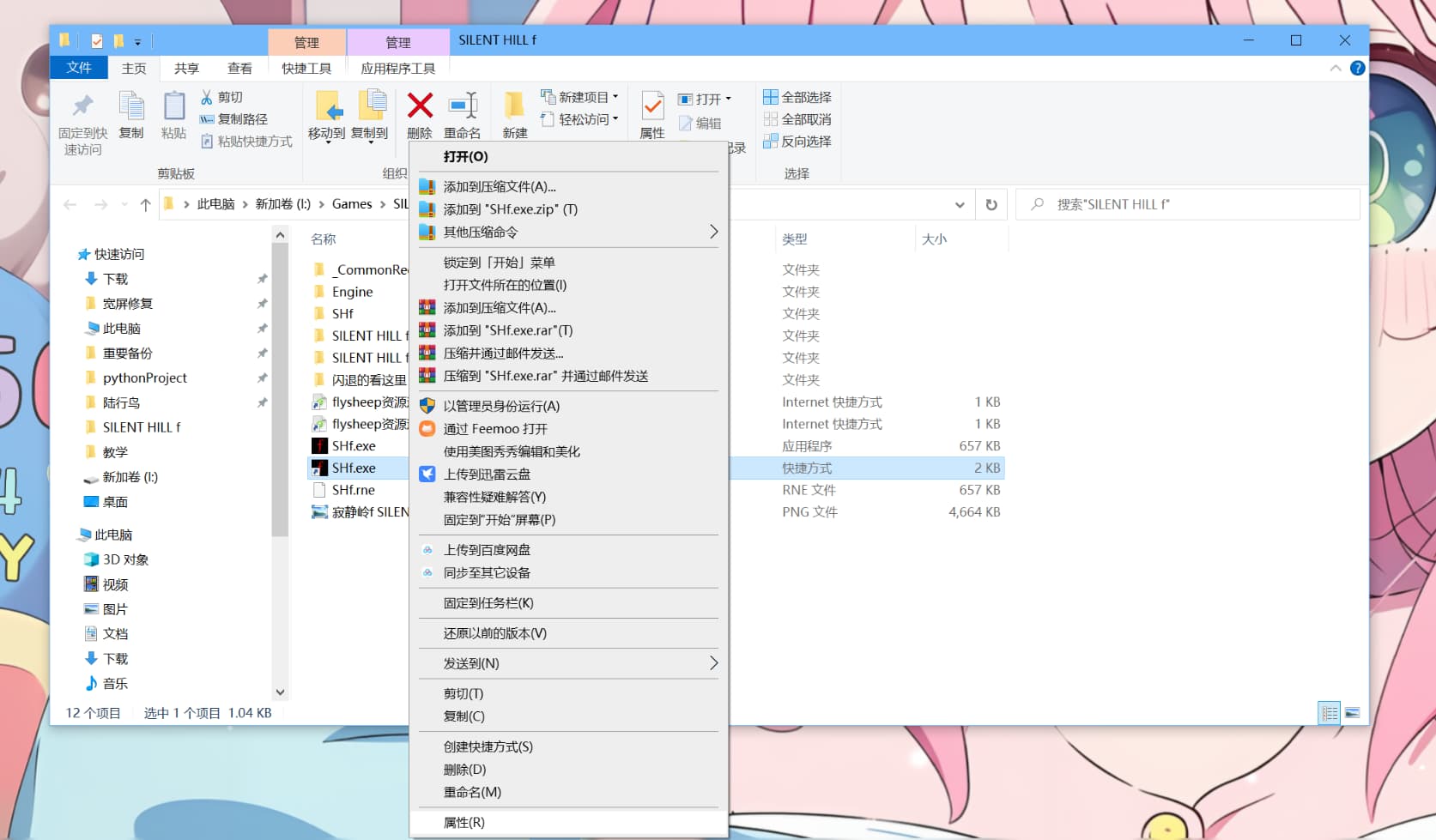This screenshot has width=1436, height=840.
Task: Click the 固定到快速访问 pin icon
Action: tap(82, 106)
